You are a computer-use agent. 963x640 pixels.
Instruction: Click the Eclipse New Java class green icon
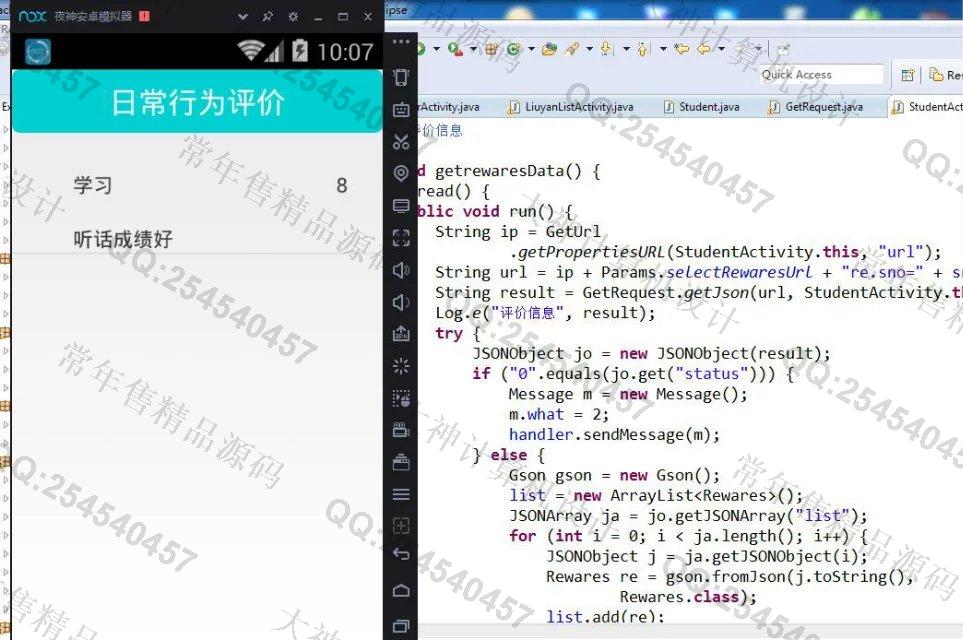coord(513,49)
